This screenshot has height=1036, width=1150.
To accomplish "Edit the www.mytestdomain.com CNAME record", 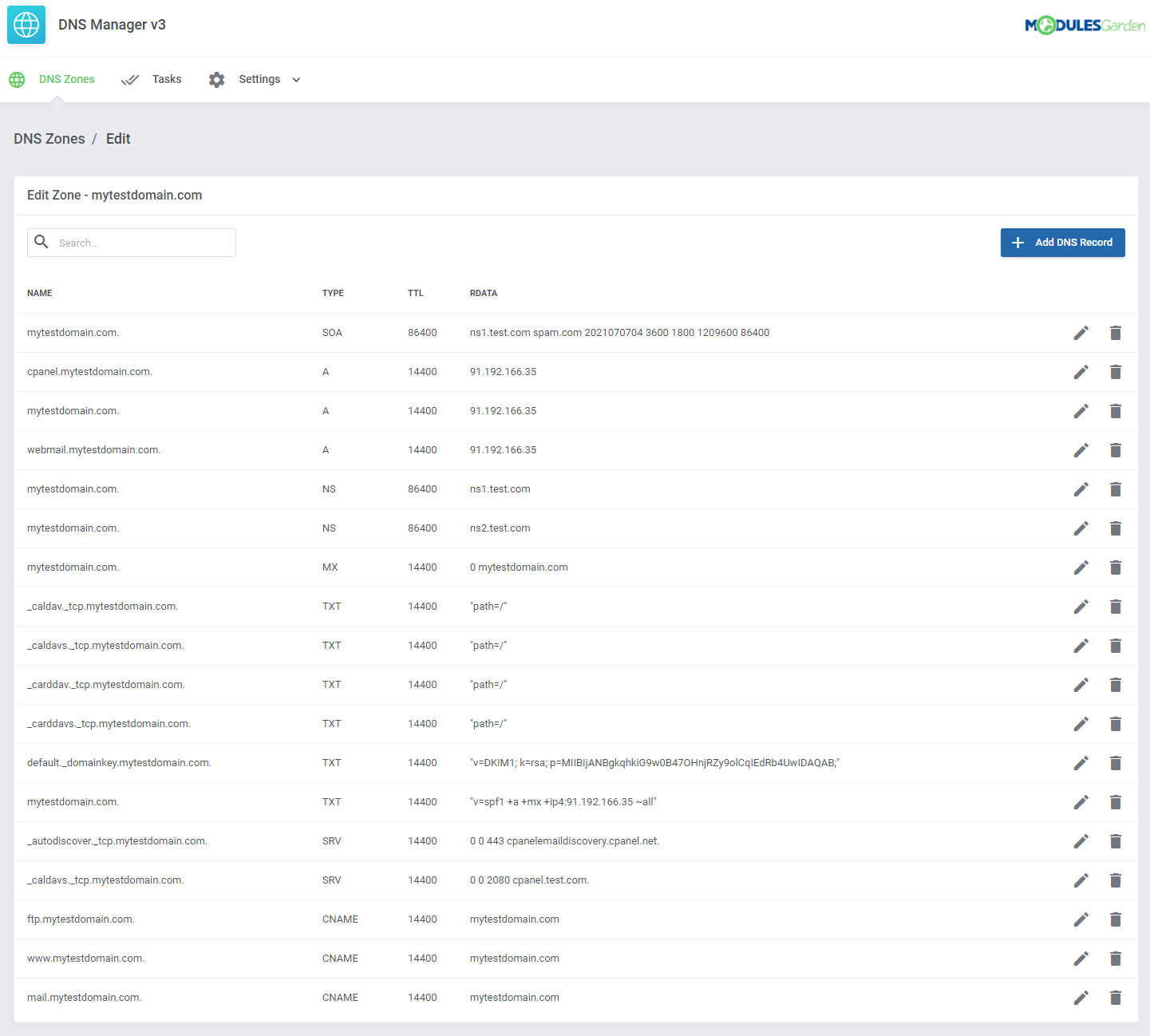I will tap(1081, 959).
